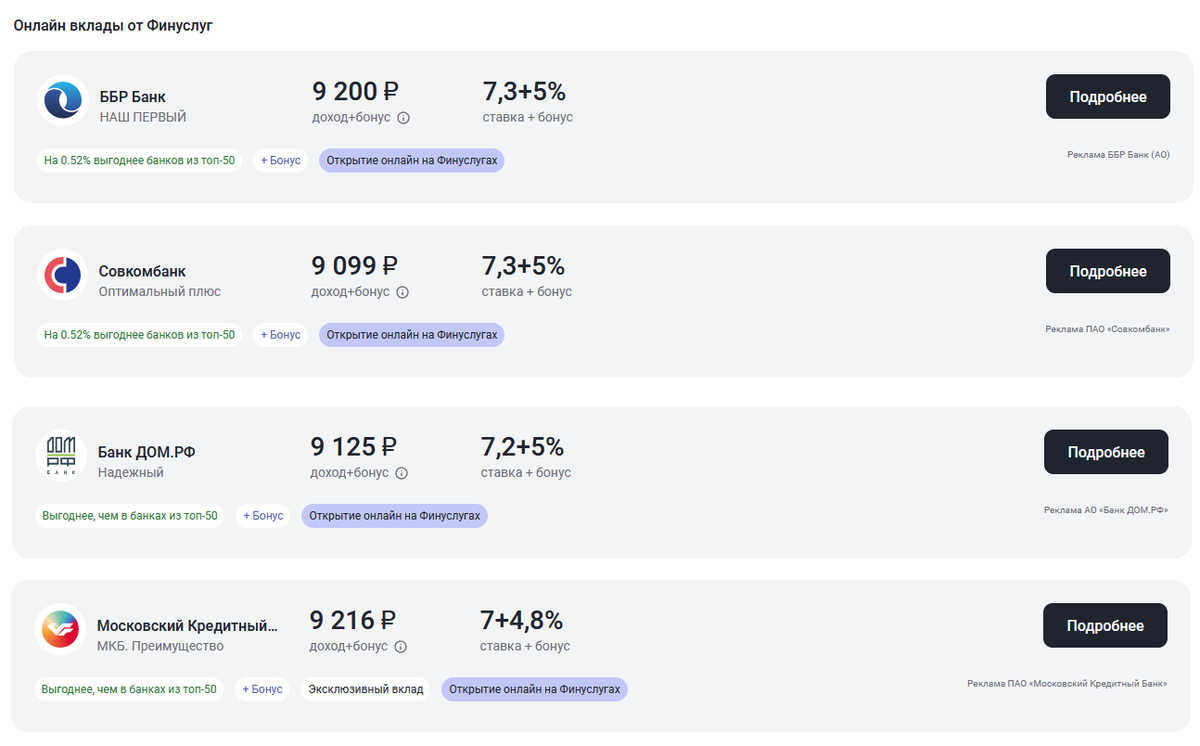Click 'Выгоднее, чем в банках' tag on Банк ДОМ.РФ
This screenshot has width=1200, height=746.
pyautogui.click(x=130, y=516)
